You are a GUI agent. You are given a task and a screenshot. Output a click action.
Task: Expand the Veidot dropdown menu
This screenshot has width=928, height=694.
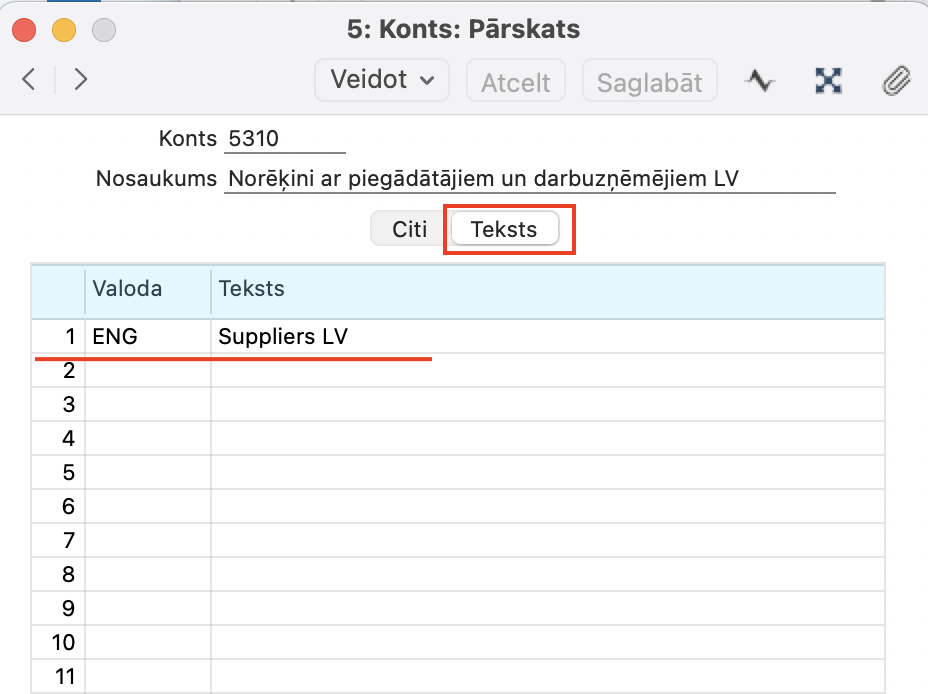tap(382, 80)
